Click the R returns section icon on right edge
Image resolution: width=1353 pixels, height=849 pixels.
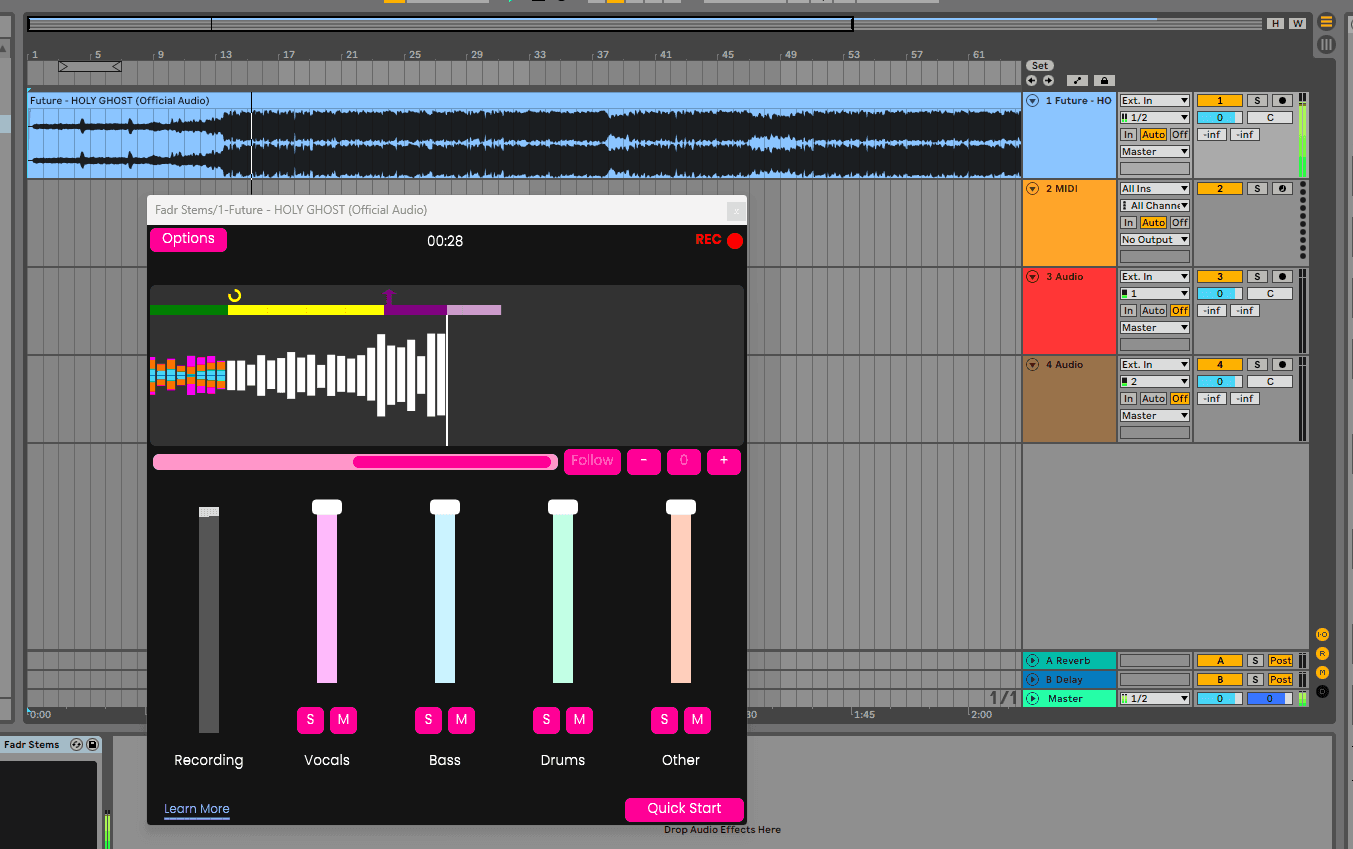click(1322, 653)
